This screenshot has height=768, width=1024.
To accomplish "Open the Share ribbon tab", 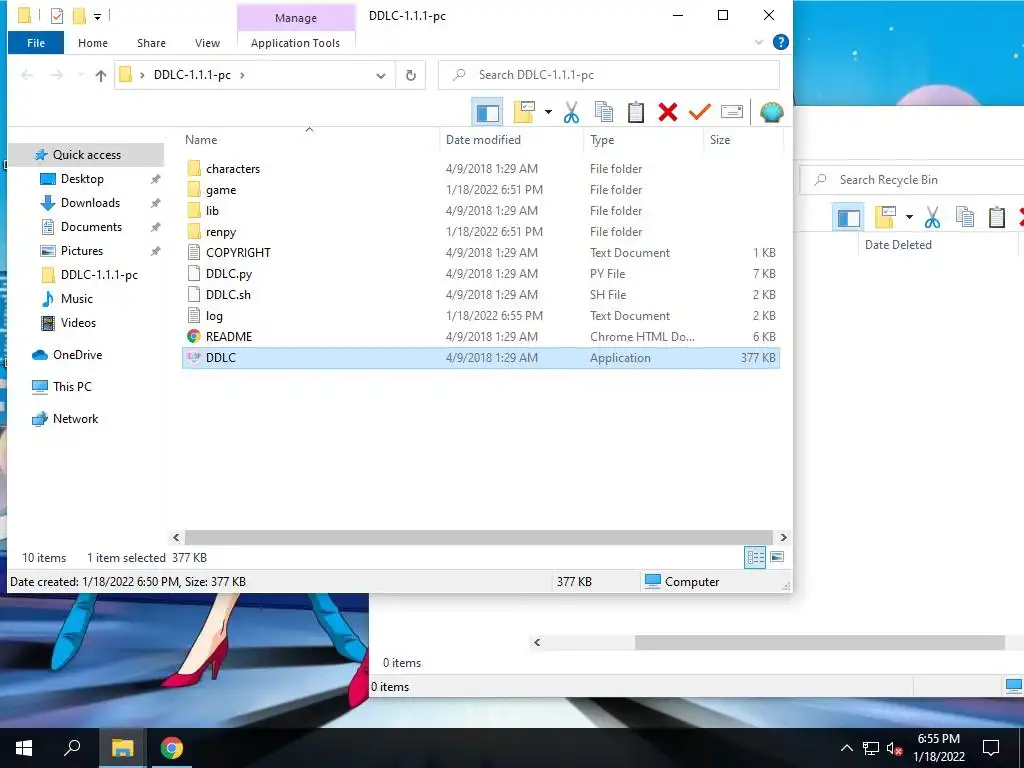I will tap(151, 43).
